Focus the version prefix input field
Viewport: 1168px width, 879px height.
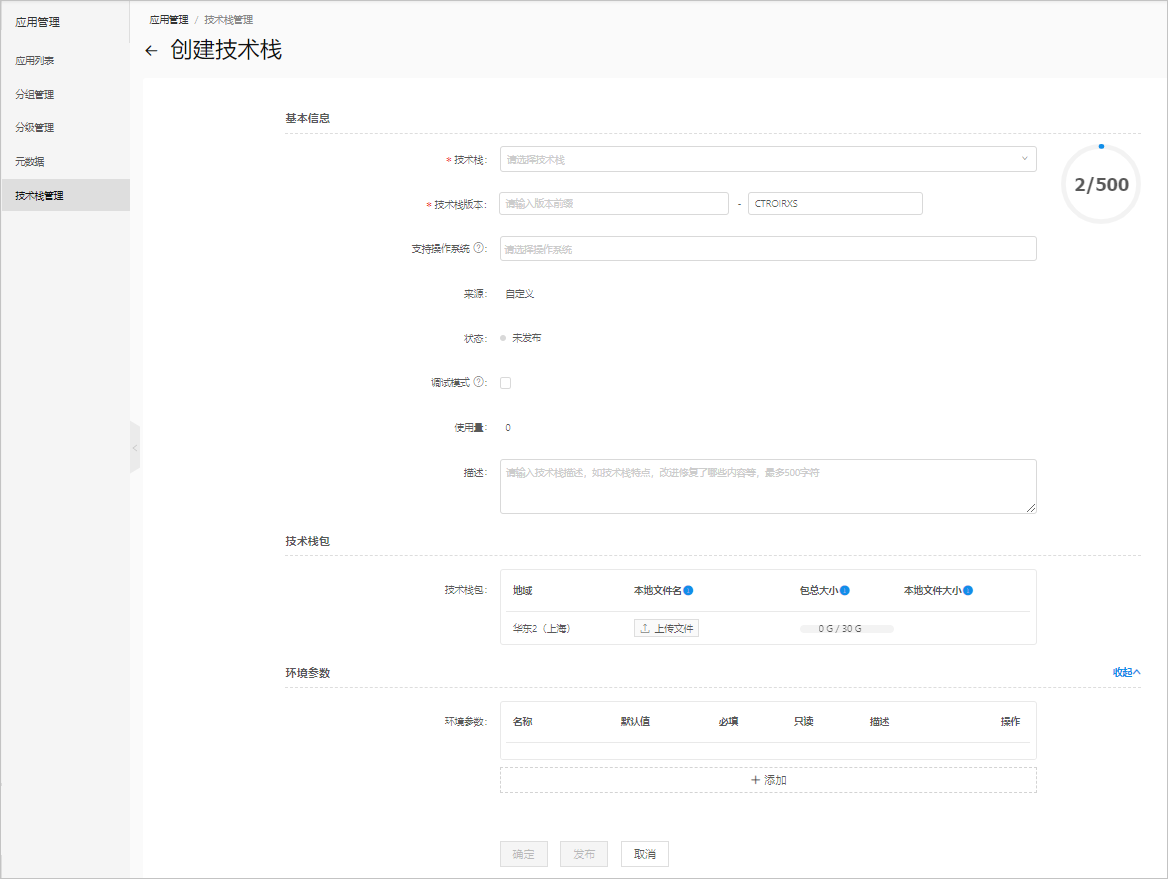coord(614,203)
